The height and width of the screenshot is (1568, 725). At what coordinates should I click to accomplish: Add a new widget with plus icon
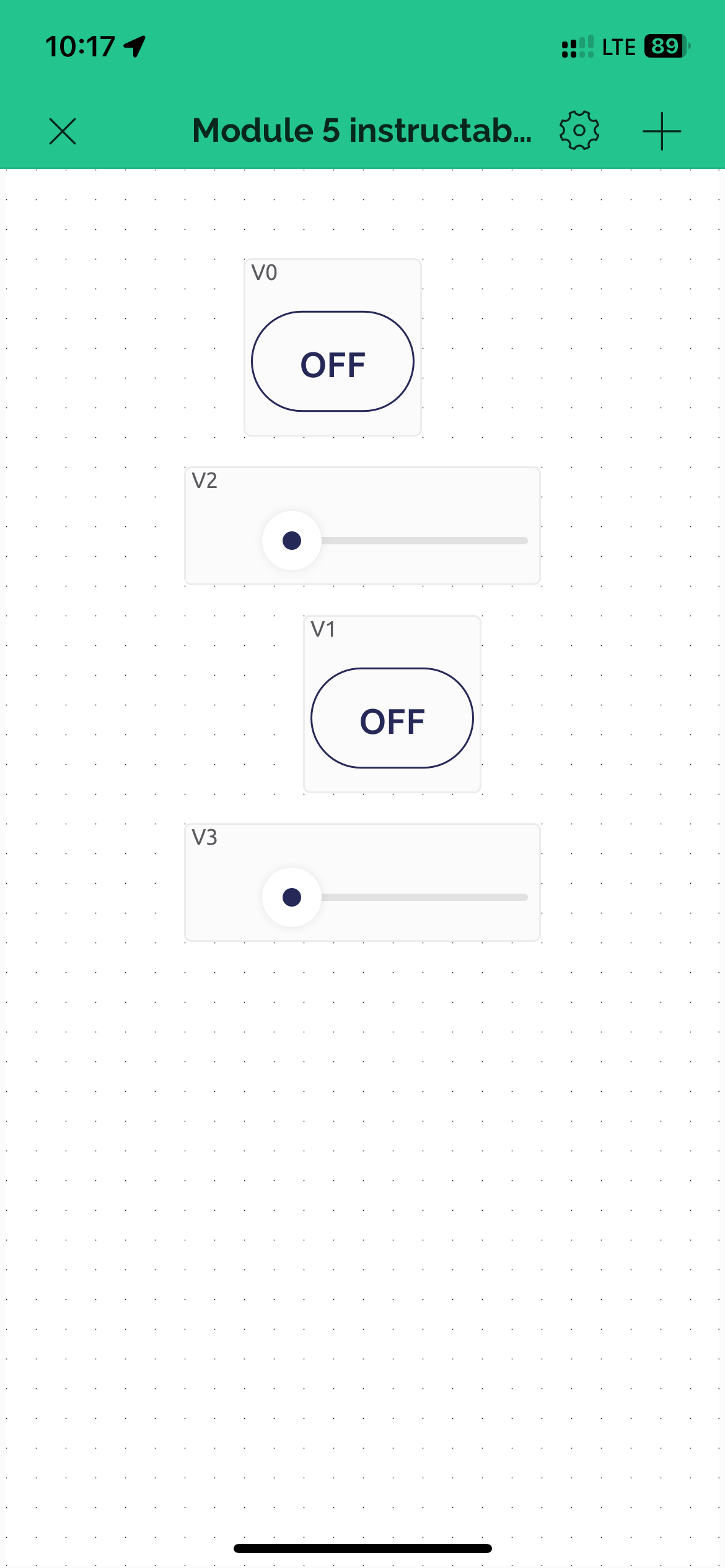point(662,131)
